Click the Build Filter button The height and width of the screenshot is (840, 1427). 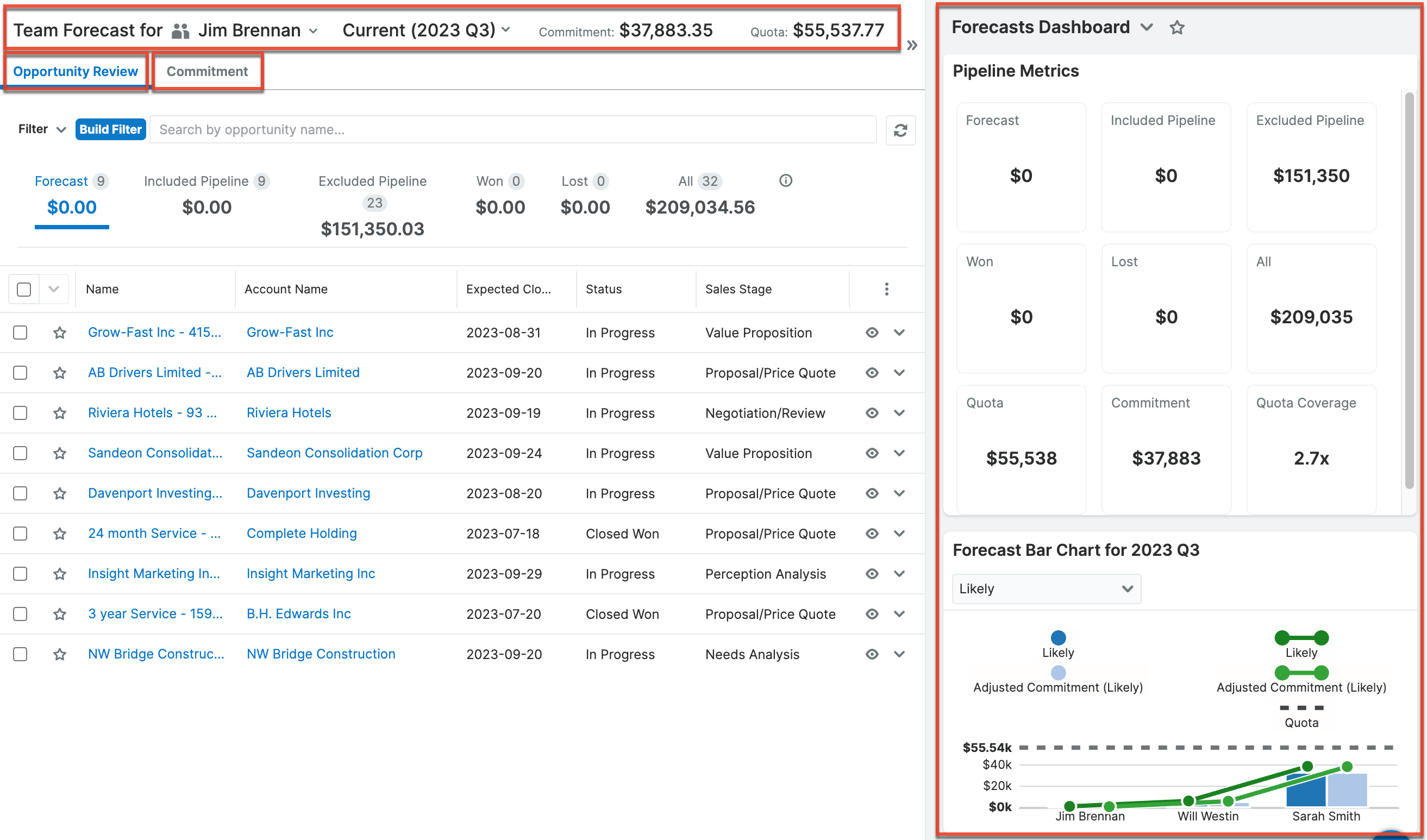click(110, 130)
